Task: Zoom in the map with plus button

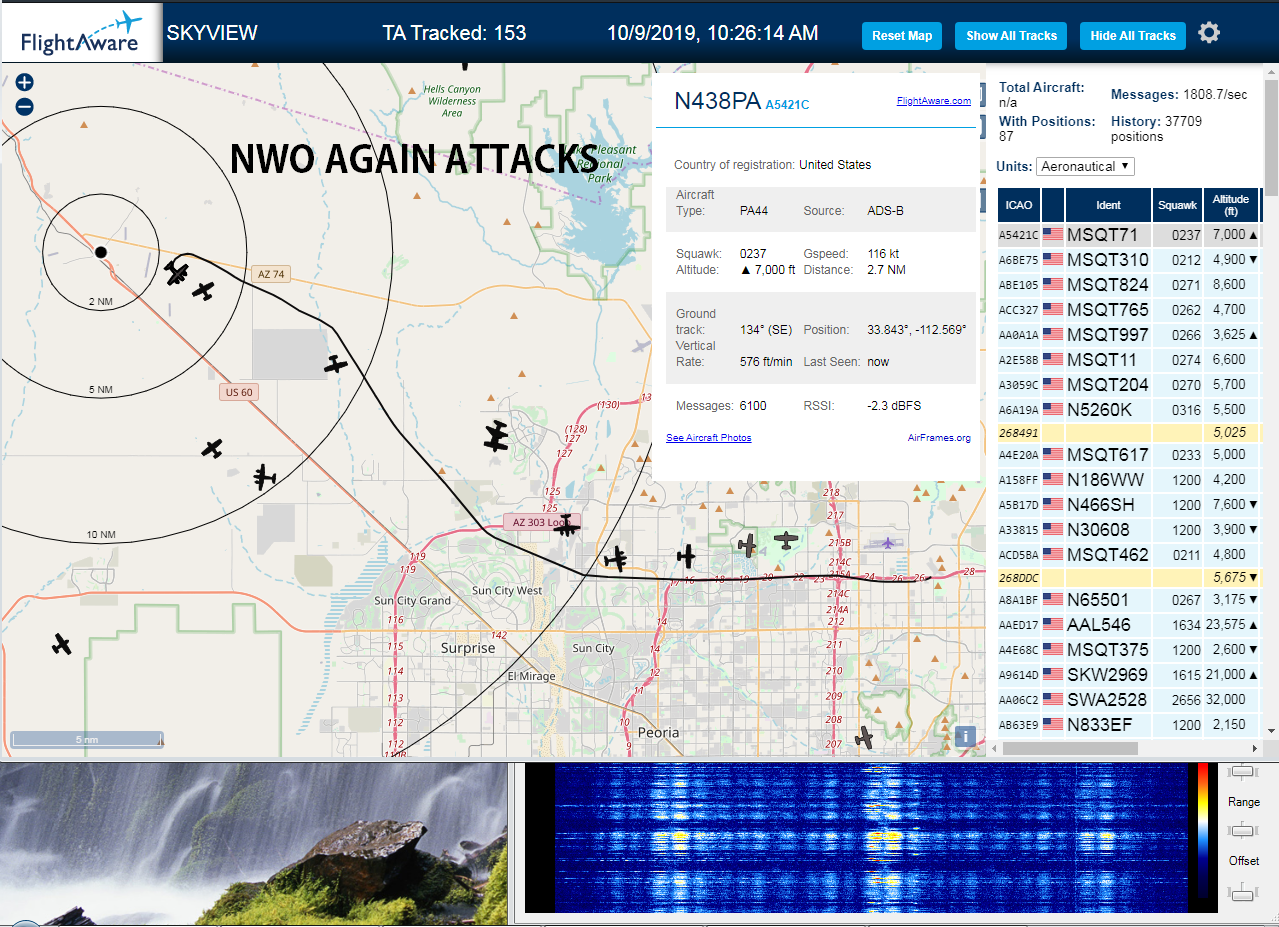Action: 25,83
